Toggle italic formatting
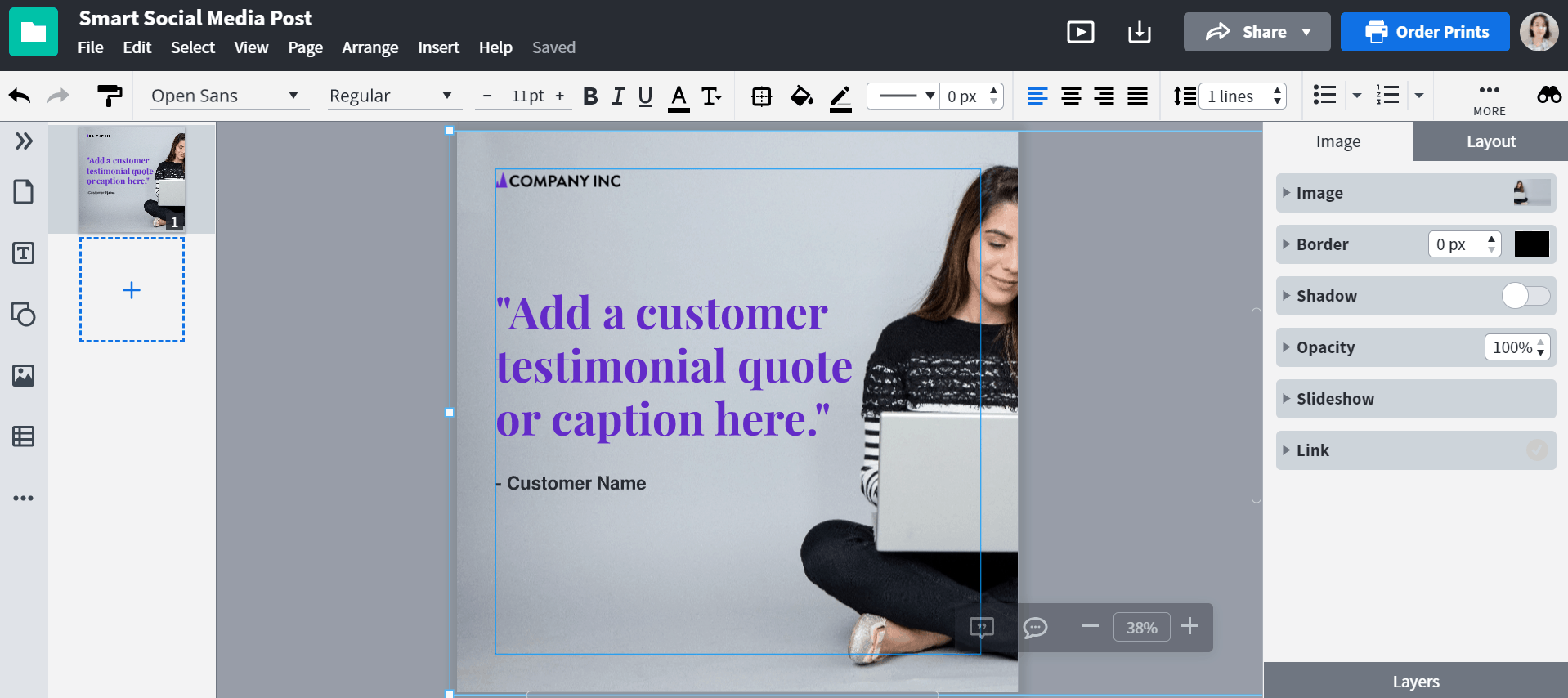The height and width of the screenshot is (698, 1568). 618,96
